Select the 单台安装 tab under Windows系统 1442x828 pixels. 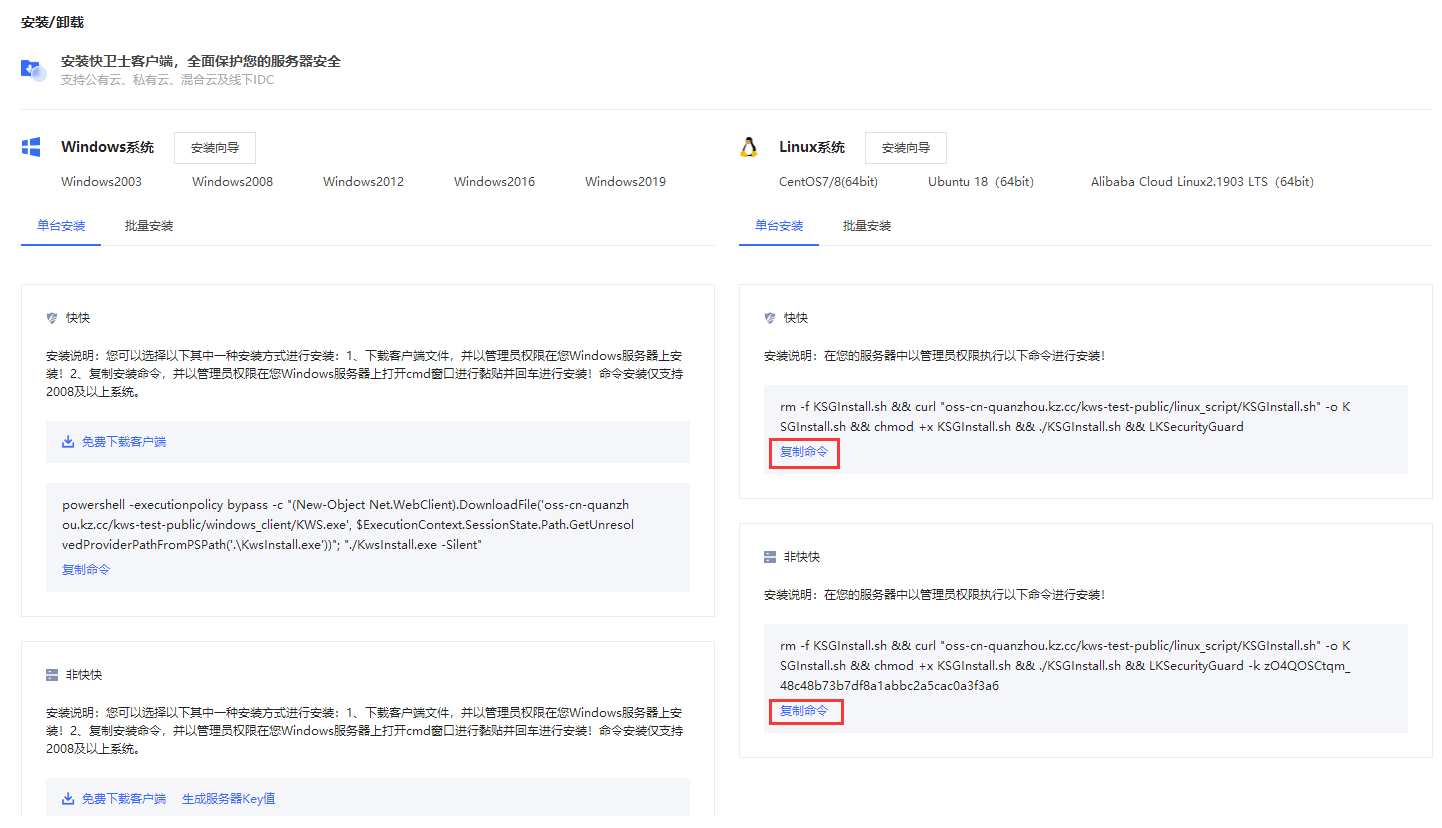click(x=61, y=226)
